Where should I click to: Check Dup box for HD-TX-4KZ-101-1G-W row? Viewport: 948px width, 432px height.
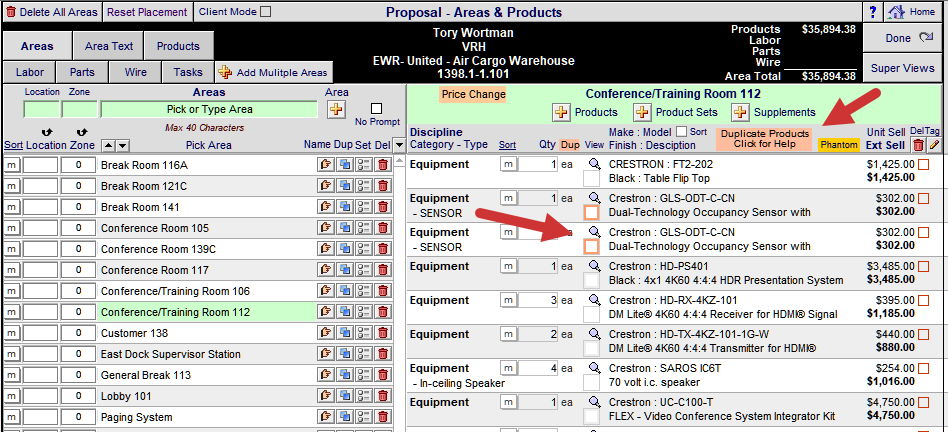click(x=591, y=349)
